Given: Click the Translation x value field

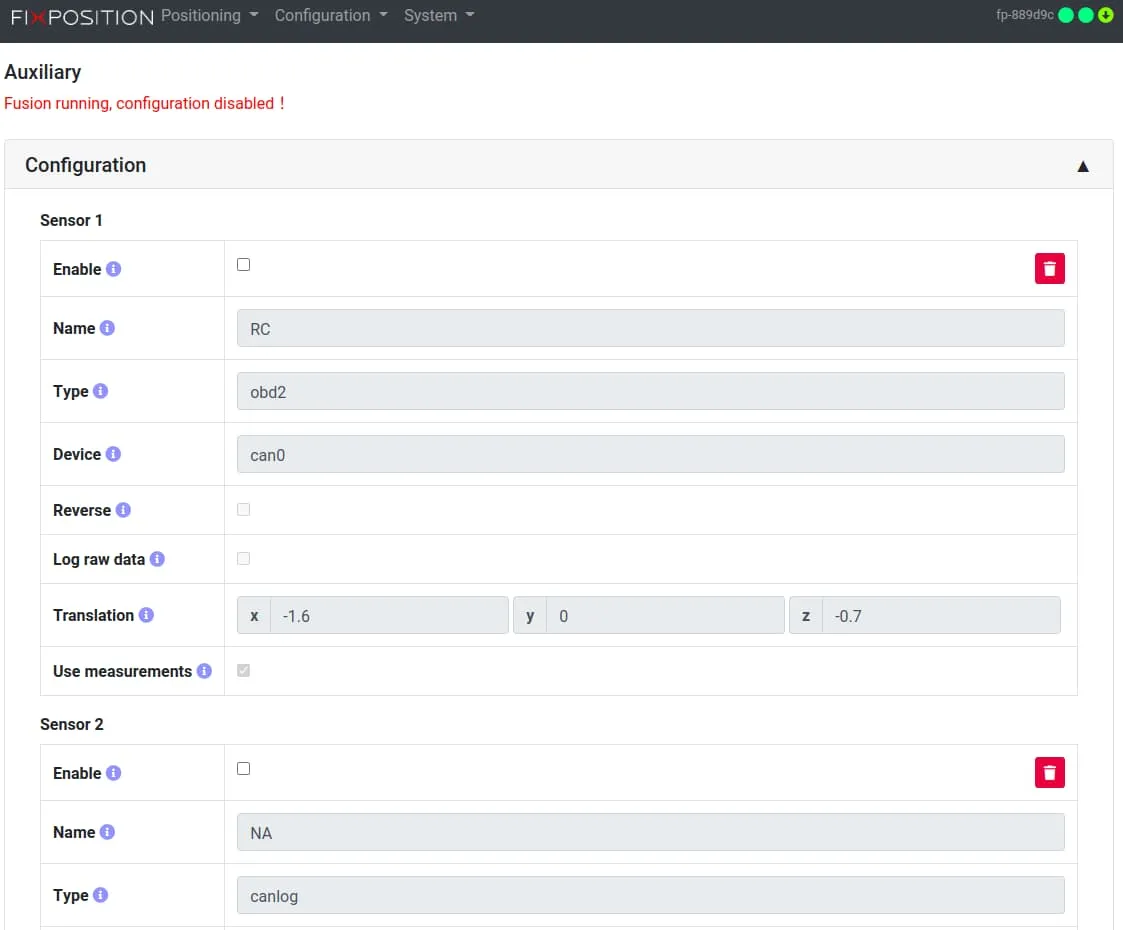Looking at the screenshot, I should (x=388, y=616).
